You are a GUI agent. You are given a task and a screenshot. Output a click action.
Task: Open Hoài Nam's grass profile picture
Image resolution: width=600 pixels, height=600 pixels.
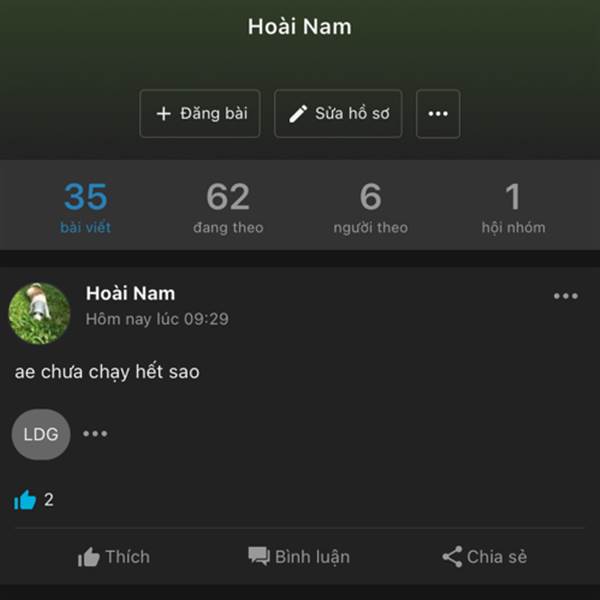point(39,313)
